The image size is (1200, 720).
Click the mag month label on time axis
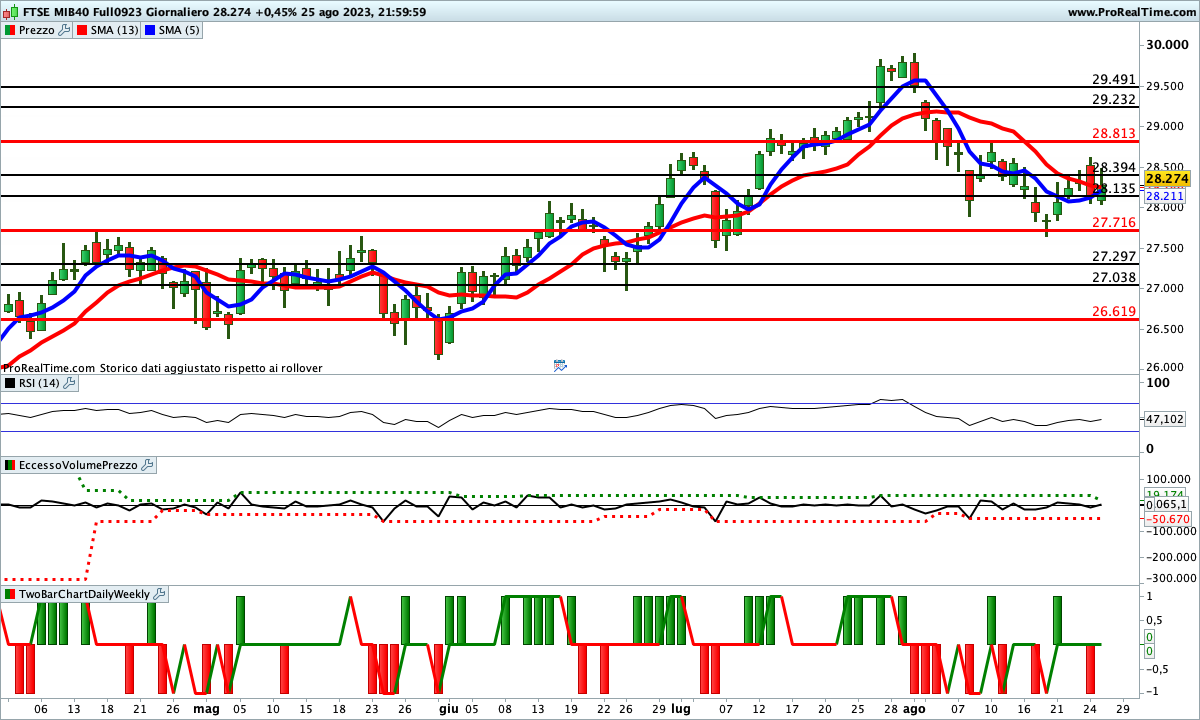[x=206, y=708]
